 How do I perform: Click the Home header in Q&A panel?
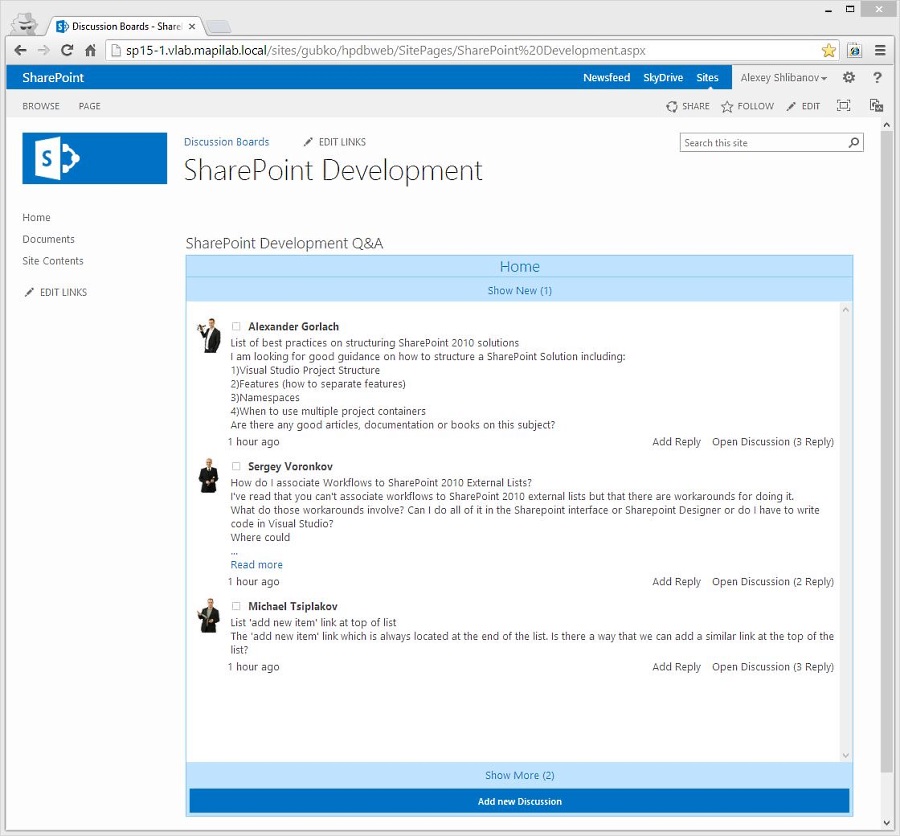coord(519,266)
